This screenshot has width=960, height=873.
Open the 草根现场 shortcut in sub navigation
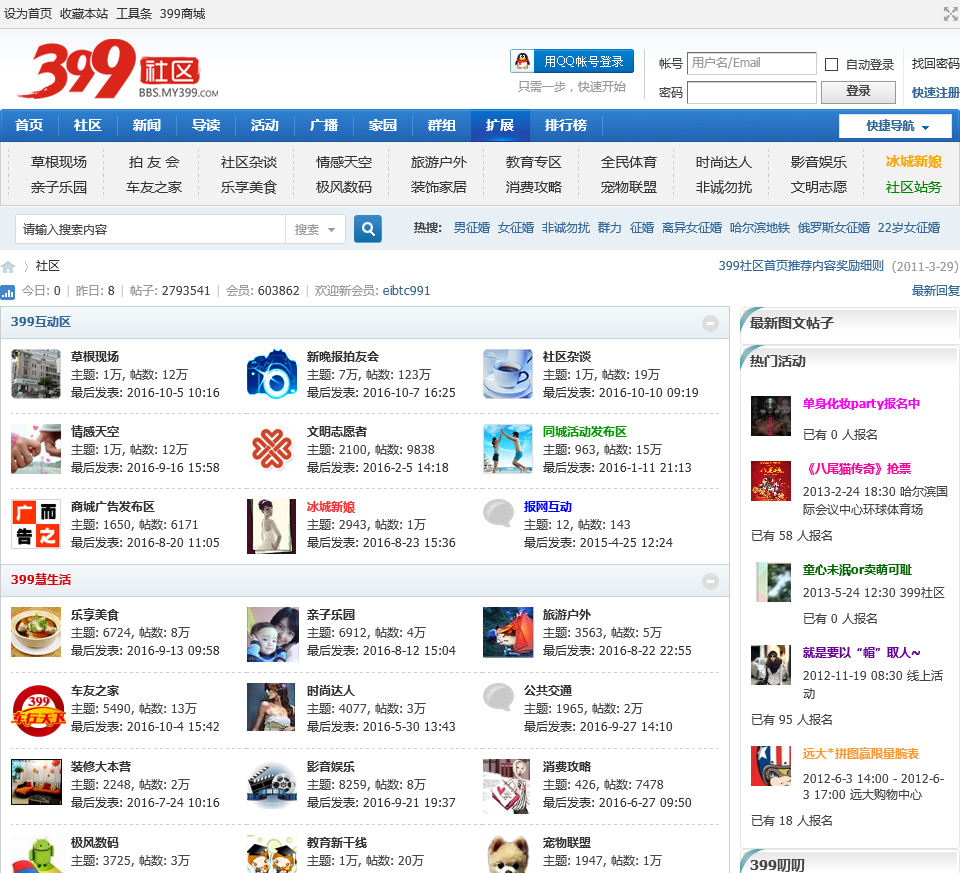click(x=59, y=162)
